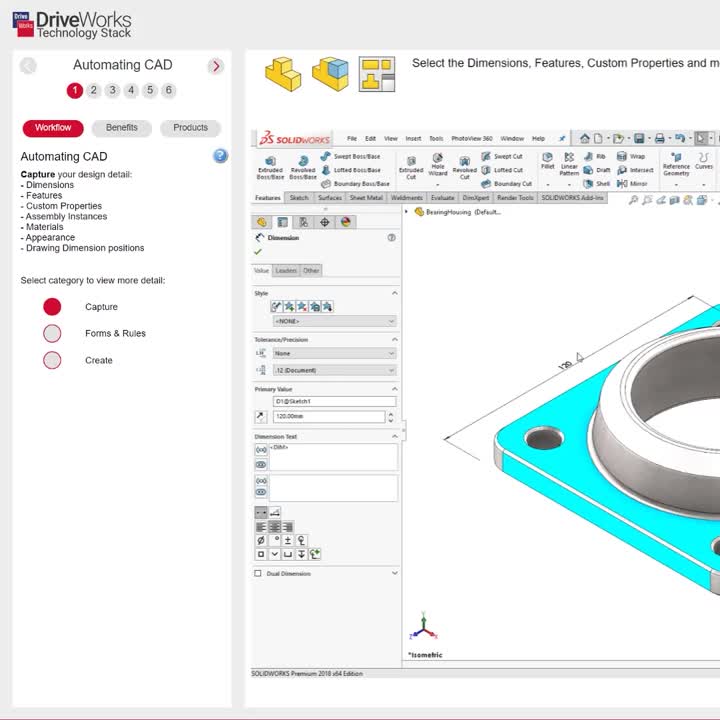Open the Hole Wizard tool
The height and width of the screenshot is (720, 720).
pos(438,164)
